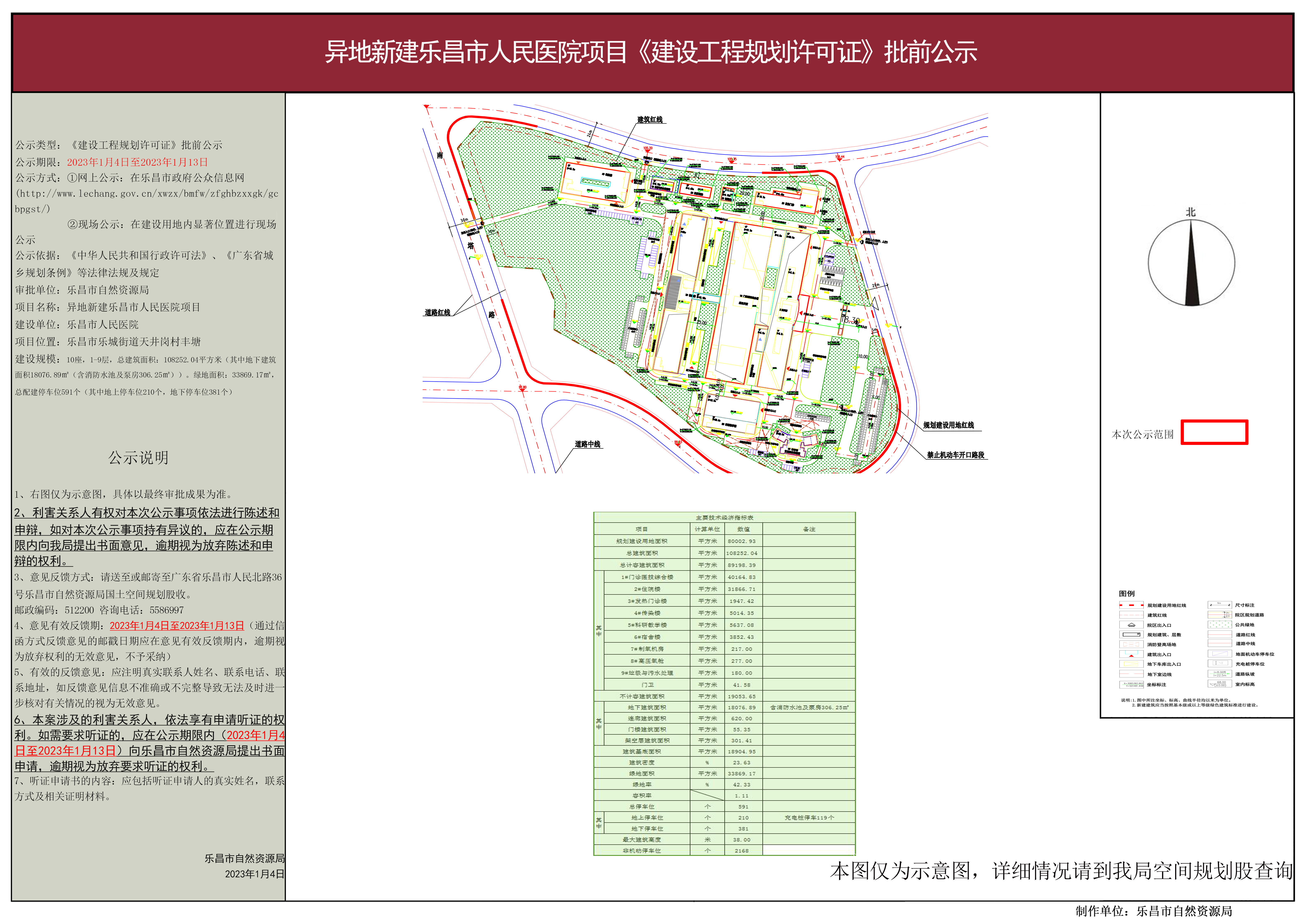Click the 总停车位 value 591
Viewport: 1306px width, 924px height.
click(743, 807)
